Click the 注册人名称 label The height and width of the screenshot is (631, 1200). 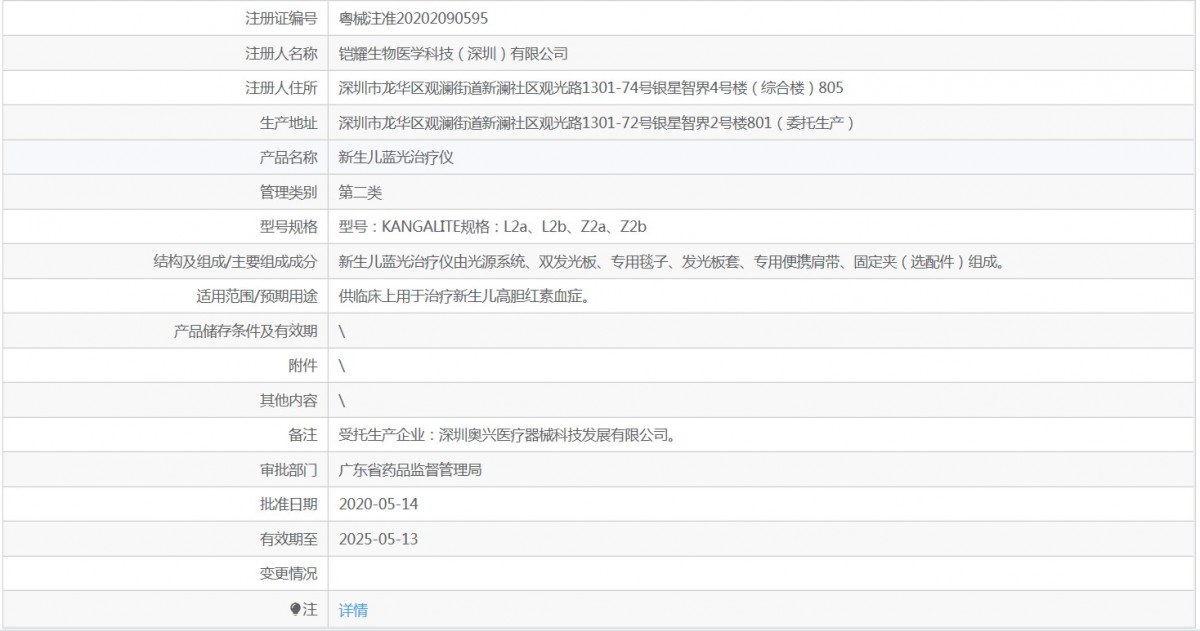coord(281,53)
